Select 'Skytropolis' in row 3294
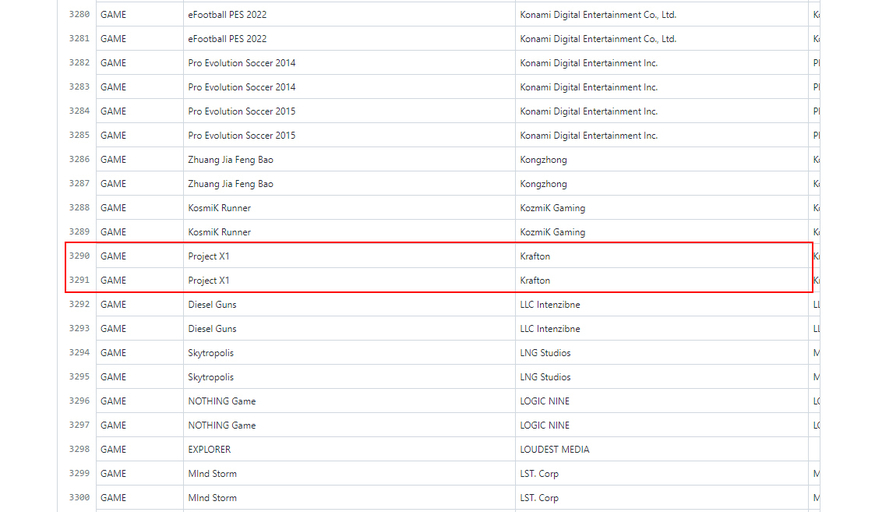 (211, 353)
